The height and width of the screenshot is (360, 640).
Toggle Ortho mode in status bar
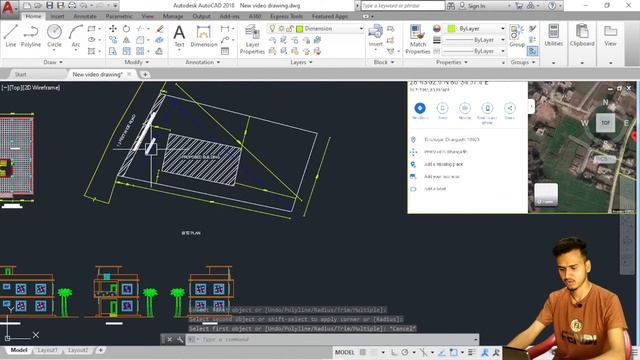tap(393, 352)
